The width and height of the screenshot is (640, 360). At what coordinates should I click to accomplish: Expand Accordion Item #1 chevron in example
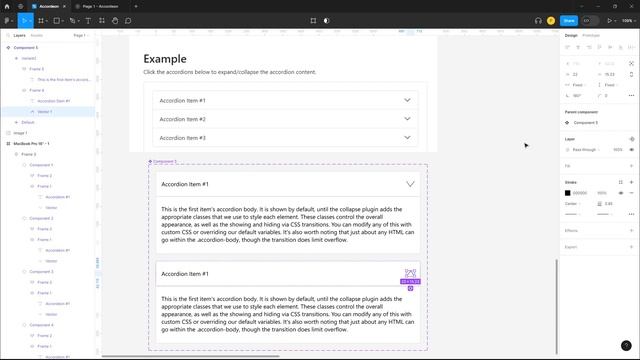407,100
